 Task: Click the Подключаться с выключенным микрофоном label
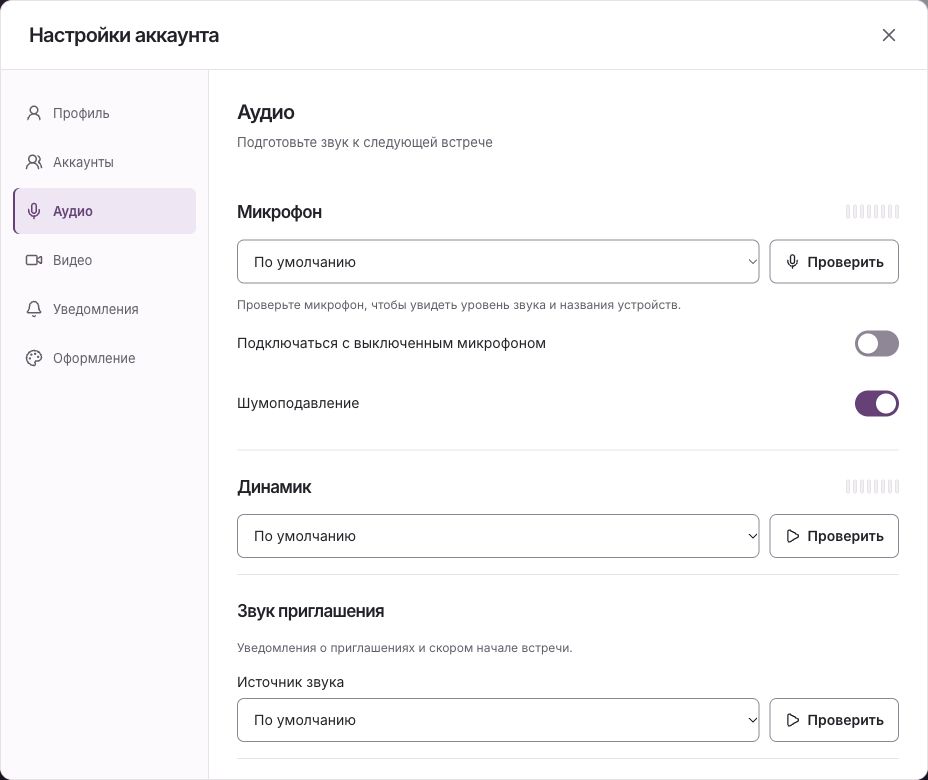pyautogui.click(x=391, y=344)
